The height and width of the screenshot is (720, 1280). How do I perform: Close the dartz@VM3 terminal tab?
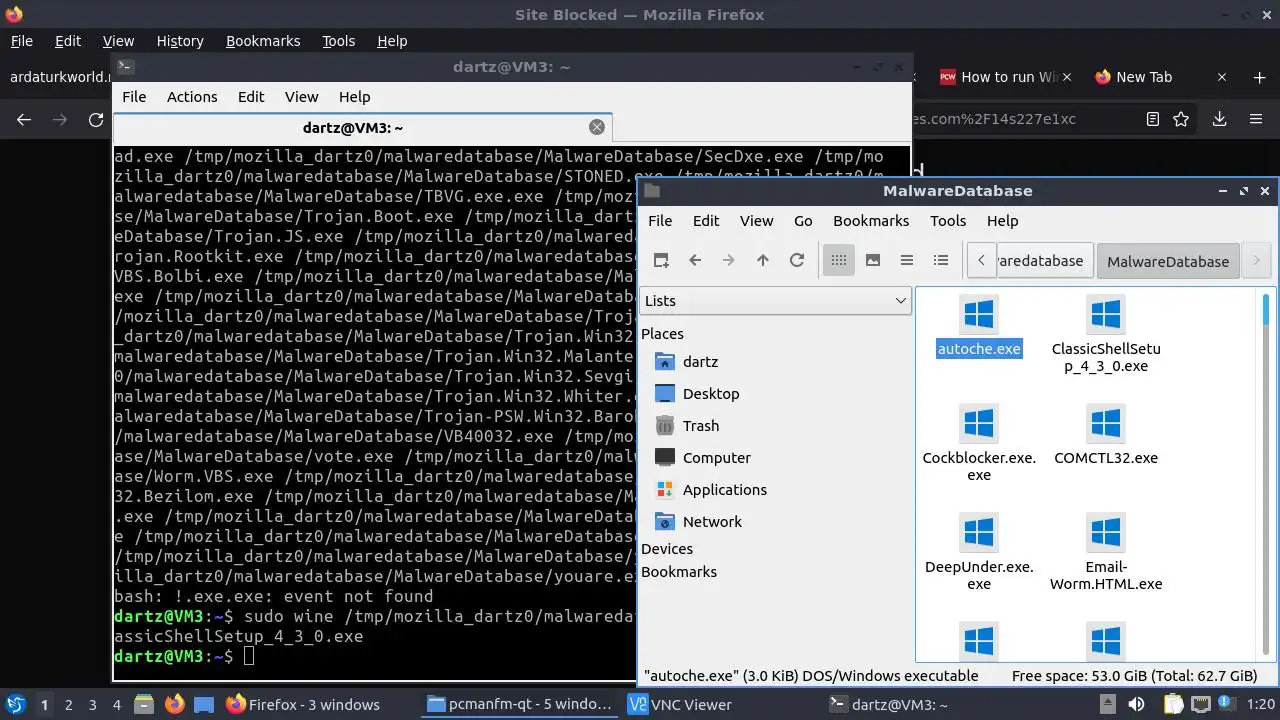[x=597, y=127]
